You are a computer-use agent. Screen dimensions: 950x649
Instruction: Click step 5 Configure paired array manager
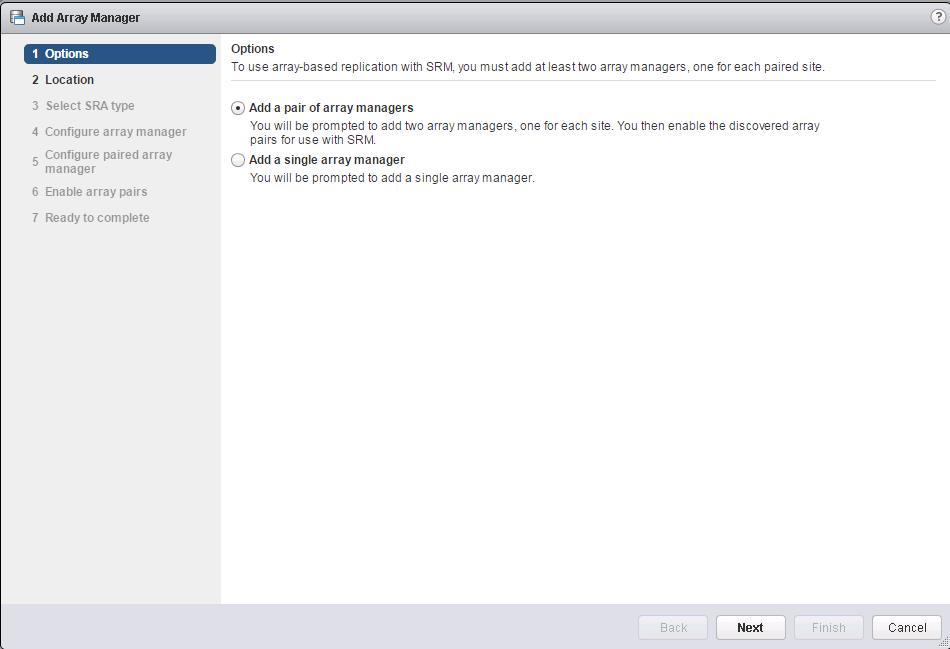coord(102,162)
